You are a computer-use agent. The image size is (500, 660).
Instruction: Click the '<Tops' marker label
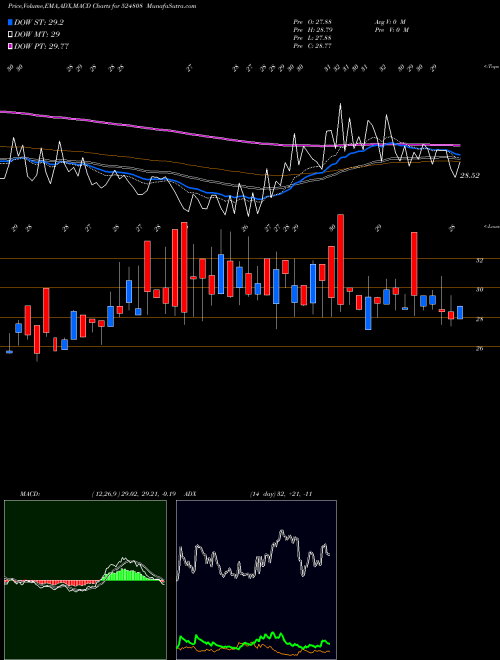(491, 67)
